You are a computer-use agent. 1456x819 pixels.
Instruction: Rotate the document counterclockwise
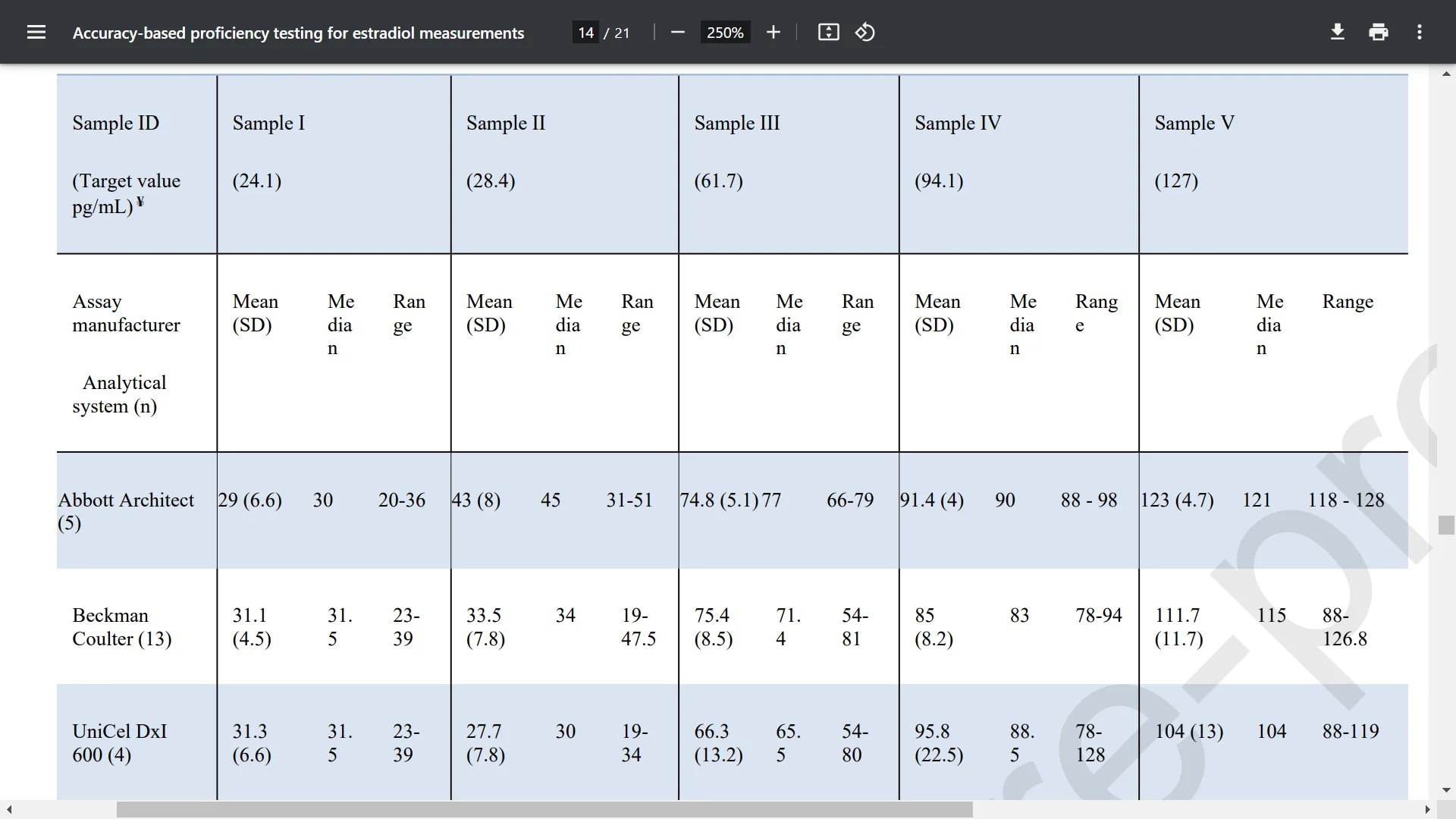point(865,32)
